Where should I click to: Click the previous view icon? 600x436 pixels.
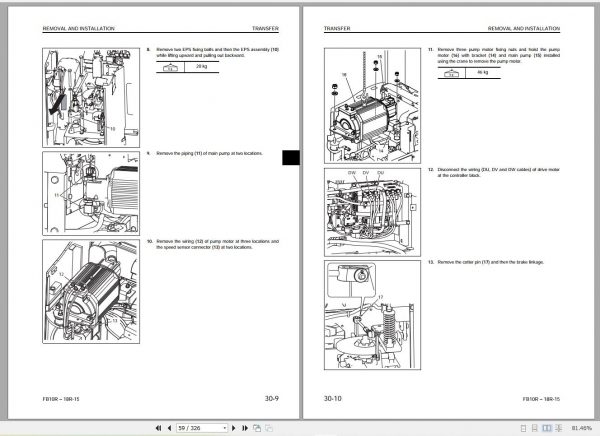tap(257, 428)
